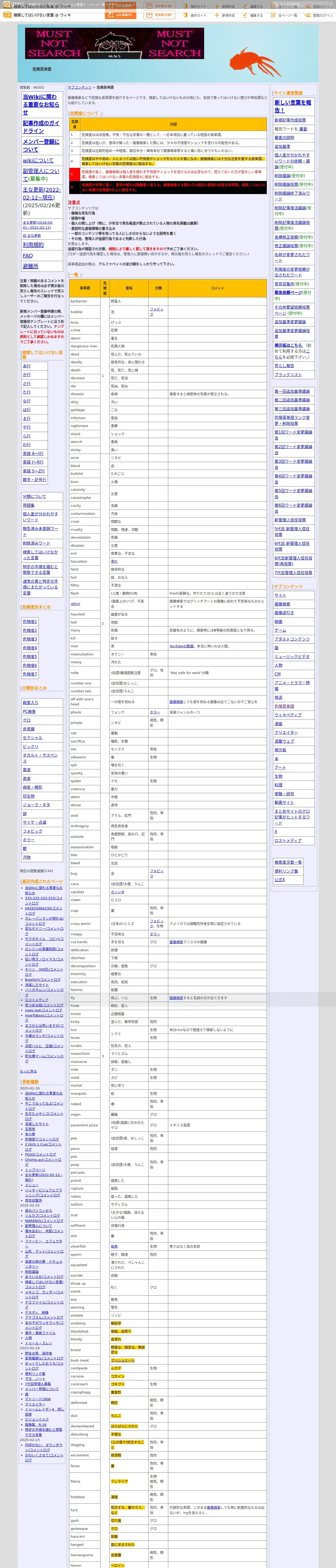Click the glitch link in the word table

coord(75,604)
